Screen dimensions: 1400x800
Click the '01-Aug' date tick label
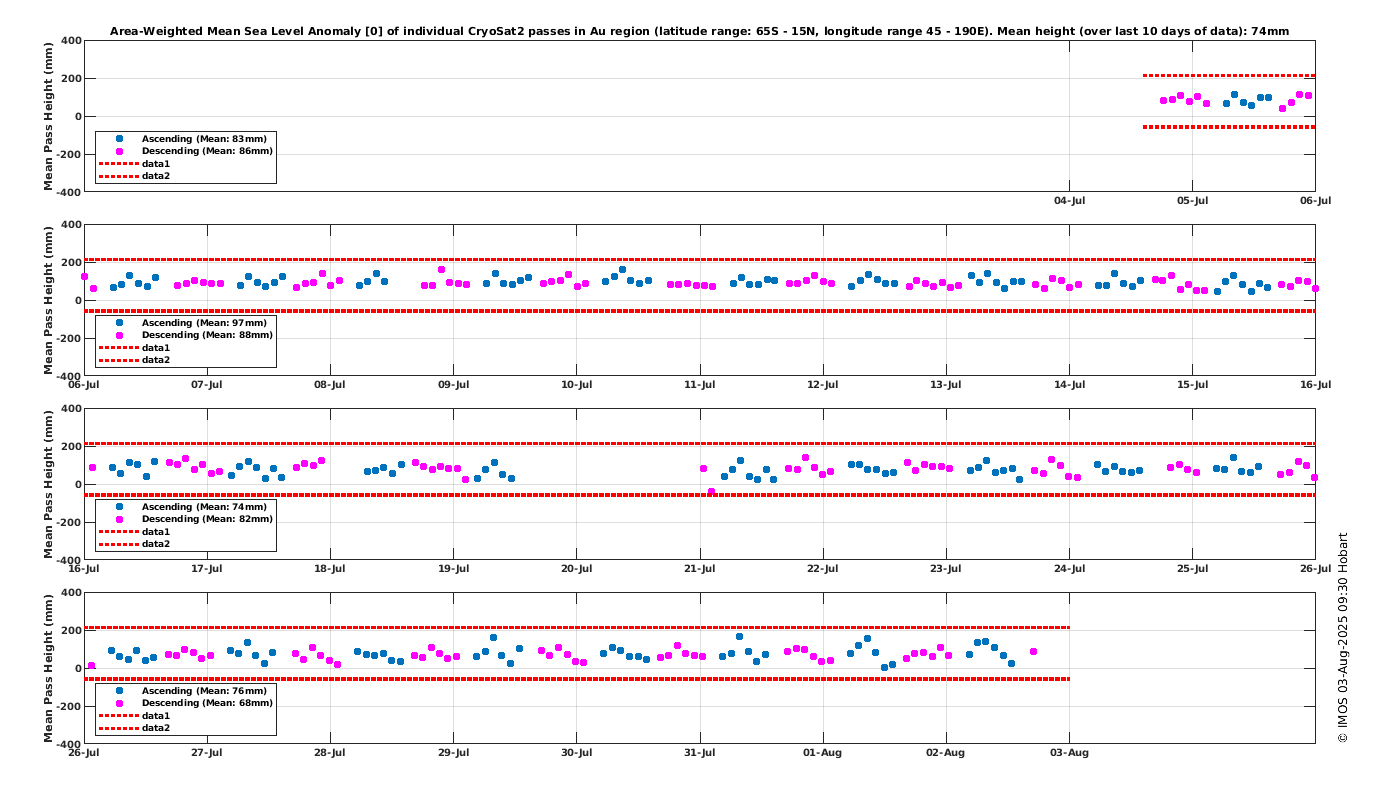point(823,753)
